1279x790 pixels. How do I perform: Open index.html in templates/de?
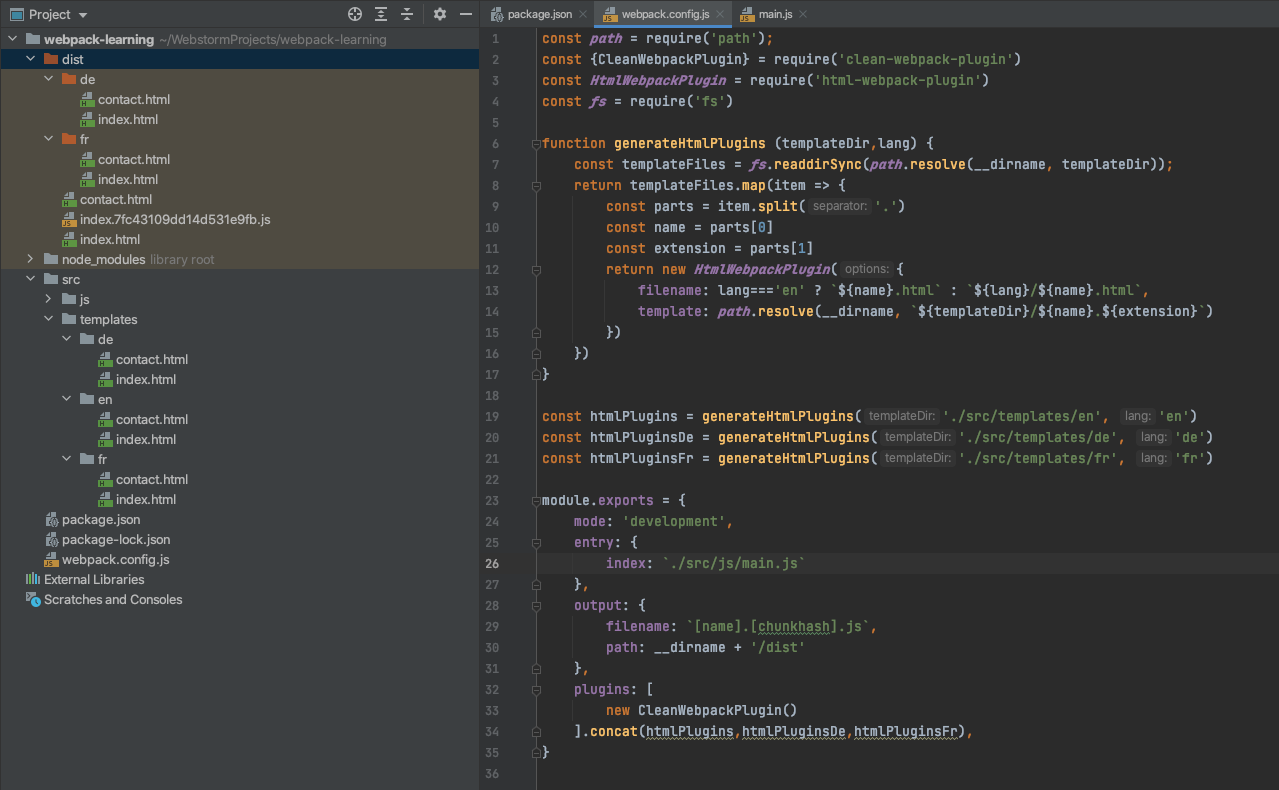coord(146,380)
